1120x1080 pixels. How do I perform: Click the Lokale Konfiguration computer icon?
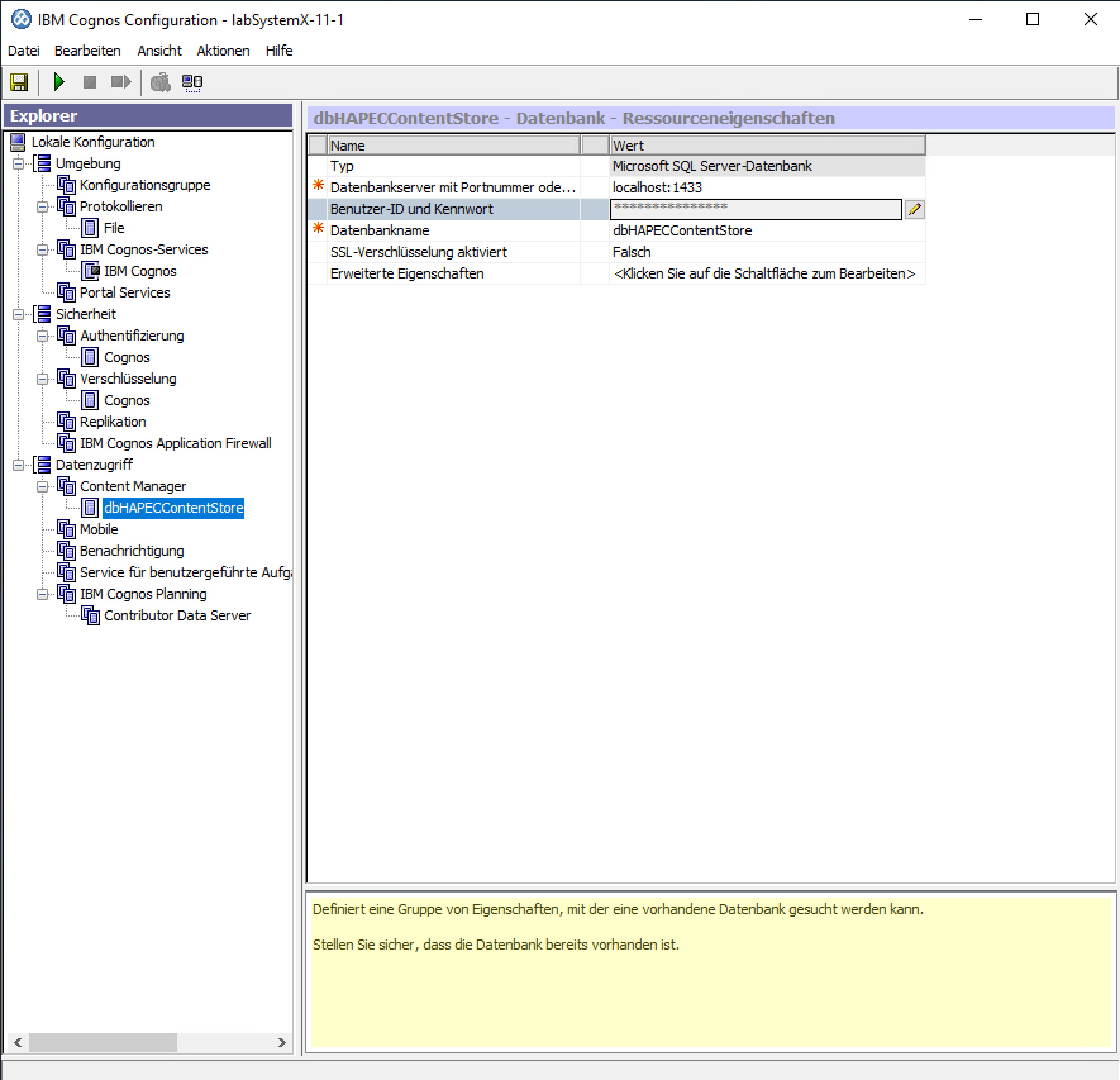(18, 142)
